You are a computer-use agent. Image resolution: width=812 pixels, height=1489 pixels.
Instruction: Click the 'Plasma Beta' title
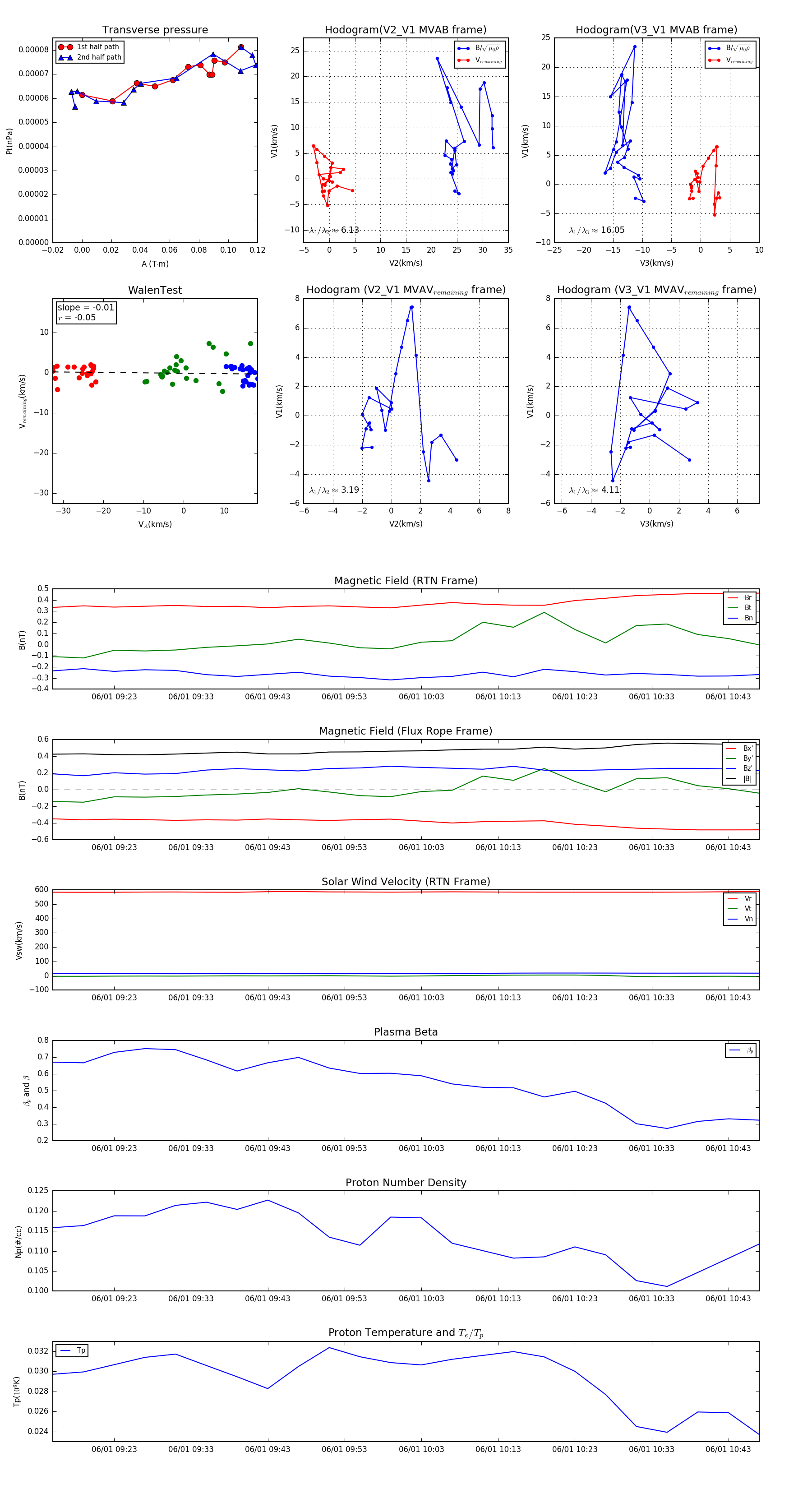click(406, 1032)
